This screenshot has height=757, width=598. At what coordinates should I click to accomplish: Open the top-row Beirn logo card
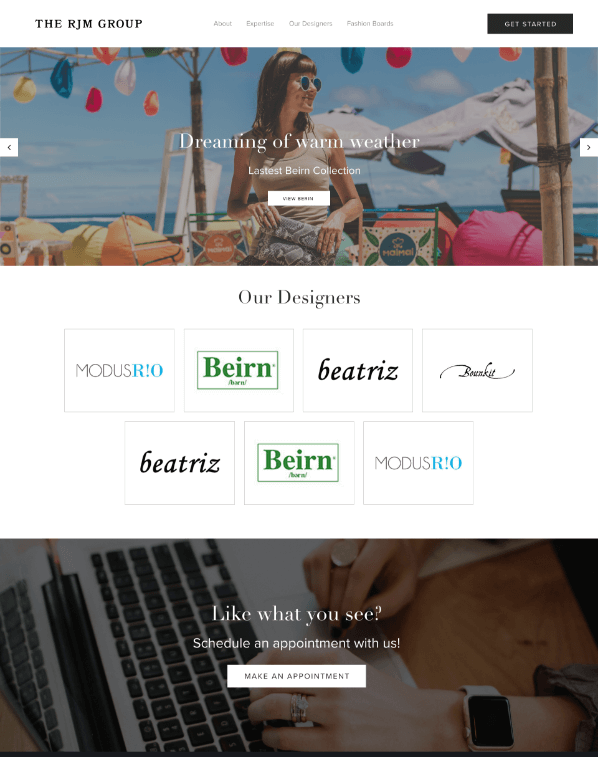238,370
